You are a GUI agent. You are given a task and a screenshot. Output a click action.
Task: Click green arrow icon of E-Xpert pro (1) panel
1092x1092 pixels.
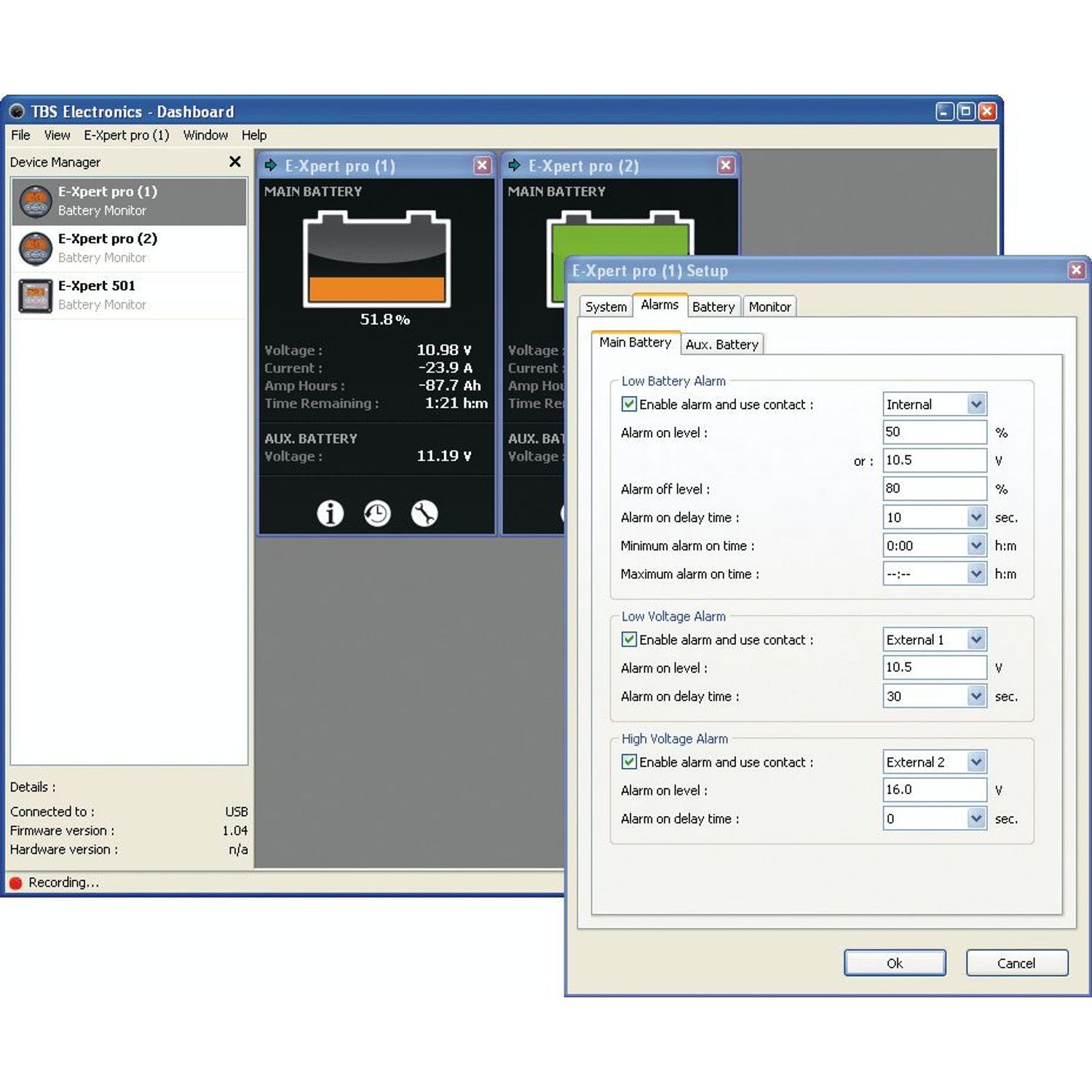271,165
